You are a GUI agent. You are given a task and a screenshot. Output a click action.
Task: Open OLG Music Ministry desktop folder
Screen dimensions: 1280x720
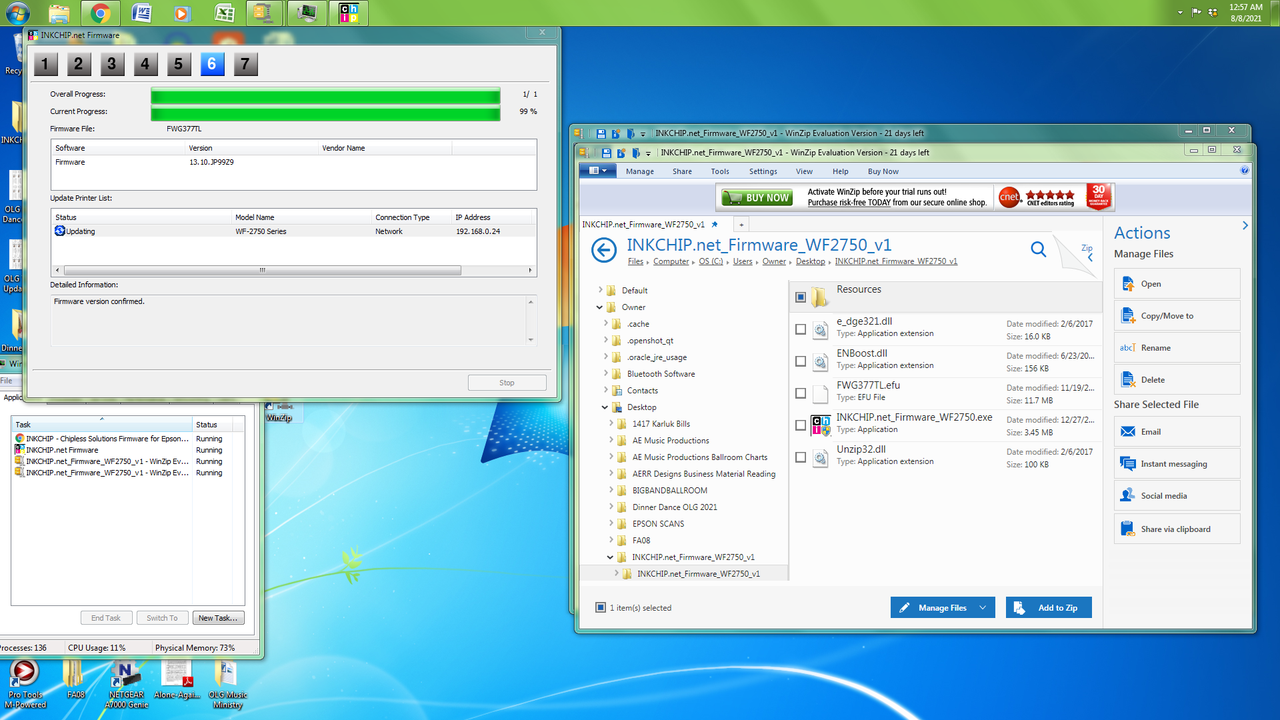(x=227, y=684)
